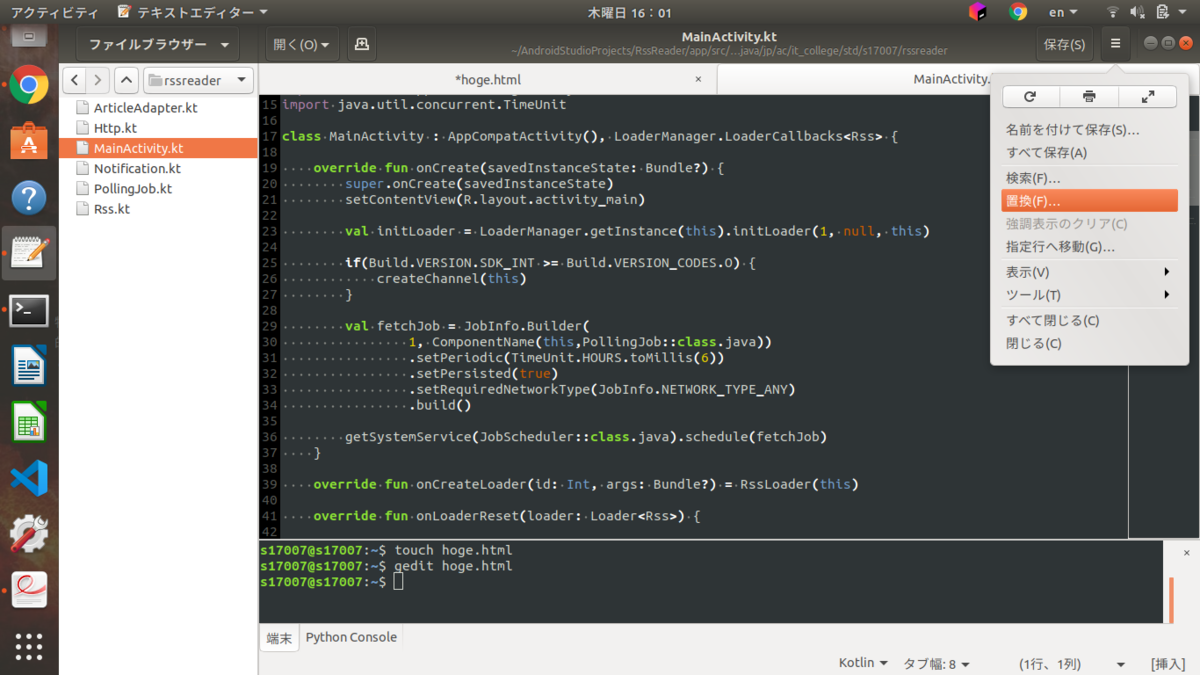The width and height of the screenshot is (1200, 675).
Task: Click the print icon in popup menu
Action: pos(1089,96)
